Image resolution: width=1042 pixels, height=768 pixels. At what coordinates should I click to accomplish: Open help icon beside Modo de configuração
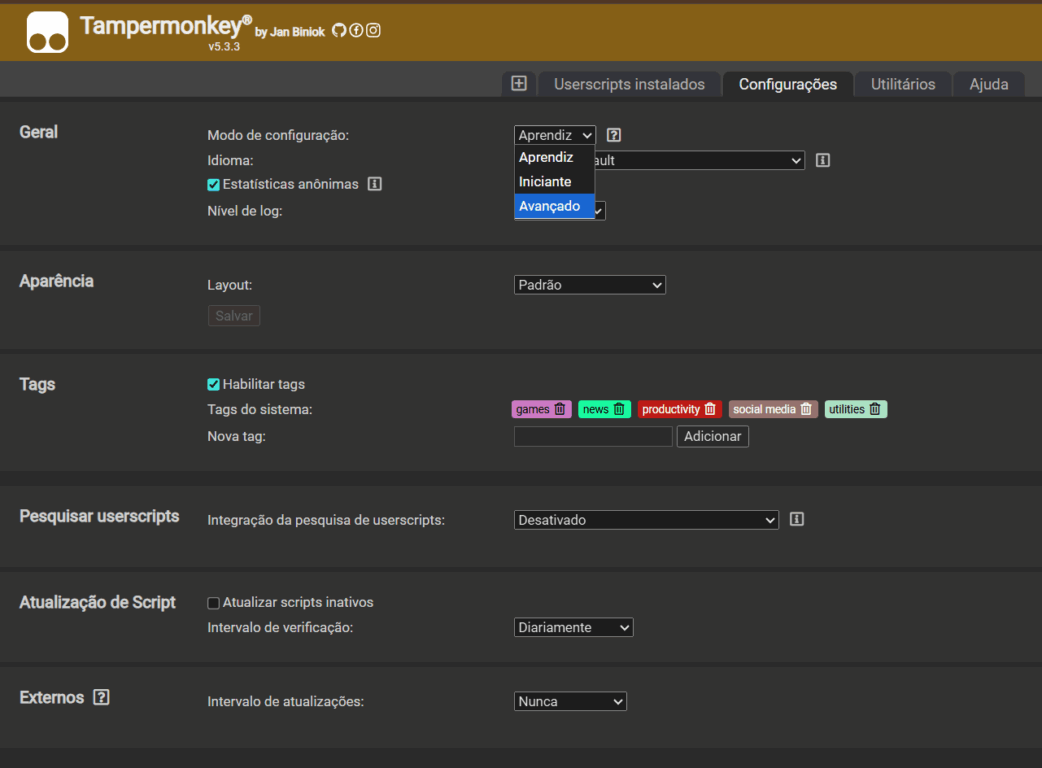coord(614,135)
